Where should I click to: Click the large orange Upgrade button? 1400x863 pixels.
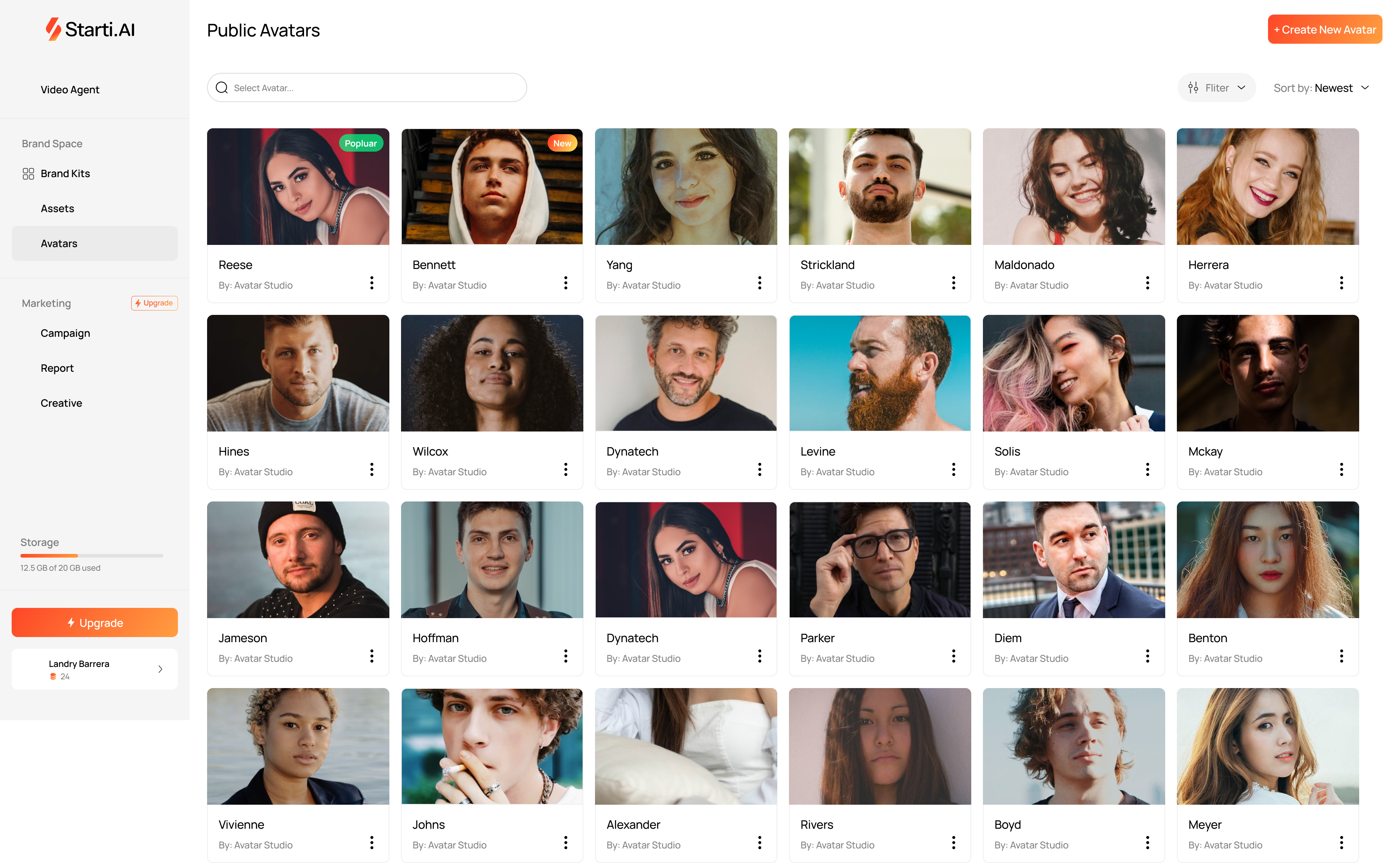pyautogui.click(x=95, y=623)
